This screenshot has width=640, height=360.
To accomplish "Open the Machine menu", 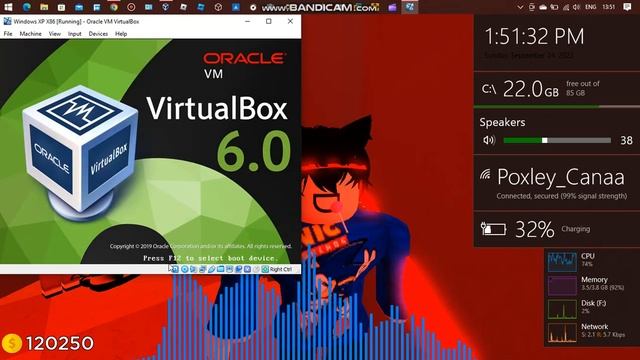I will 31,34.
